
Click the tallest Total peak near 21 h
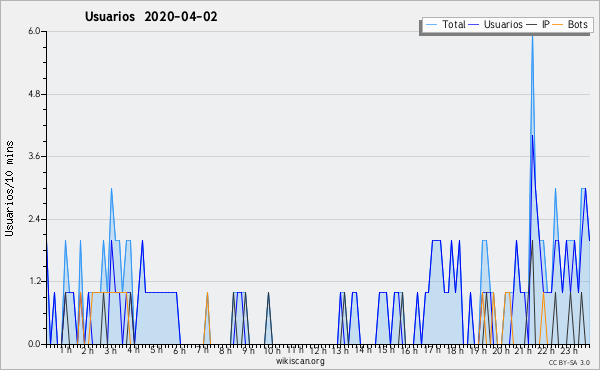coord(532,36)
